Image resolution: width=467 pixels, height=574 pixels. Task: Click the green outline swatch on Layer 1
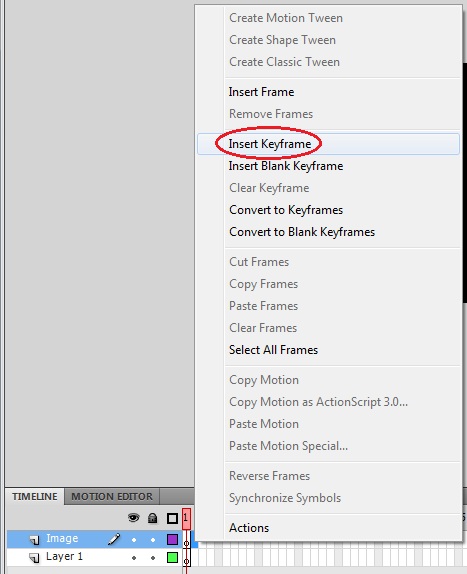tap(172, 558)
